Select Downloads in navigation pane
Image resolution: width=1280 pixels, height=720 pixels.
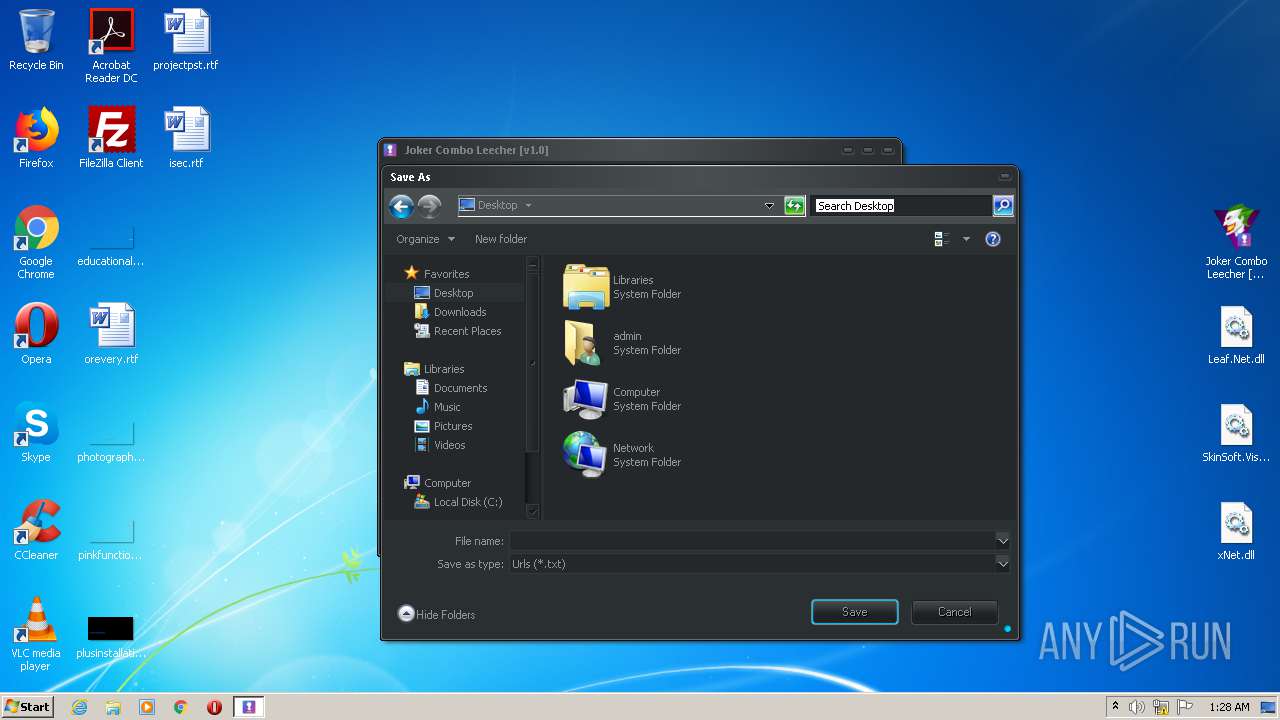pyautogui.click(x=450, y=312)
